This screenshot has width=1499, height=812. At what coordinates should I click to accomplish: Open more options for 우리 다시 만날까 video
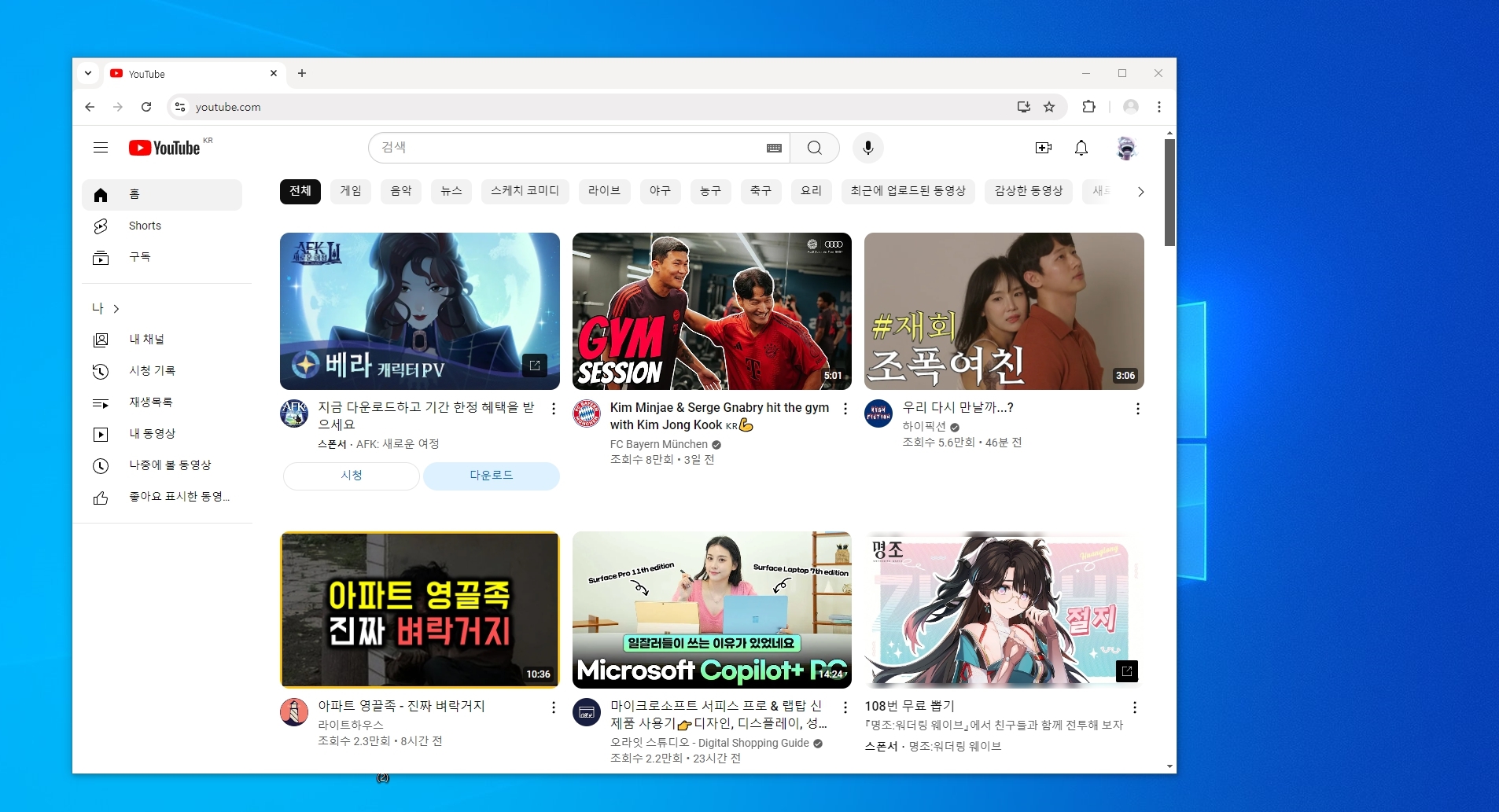coord(1138,409)
